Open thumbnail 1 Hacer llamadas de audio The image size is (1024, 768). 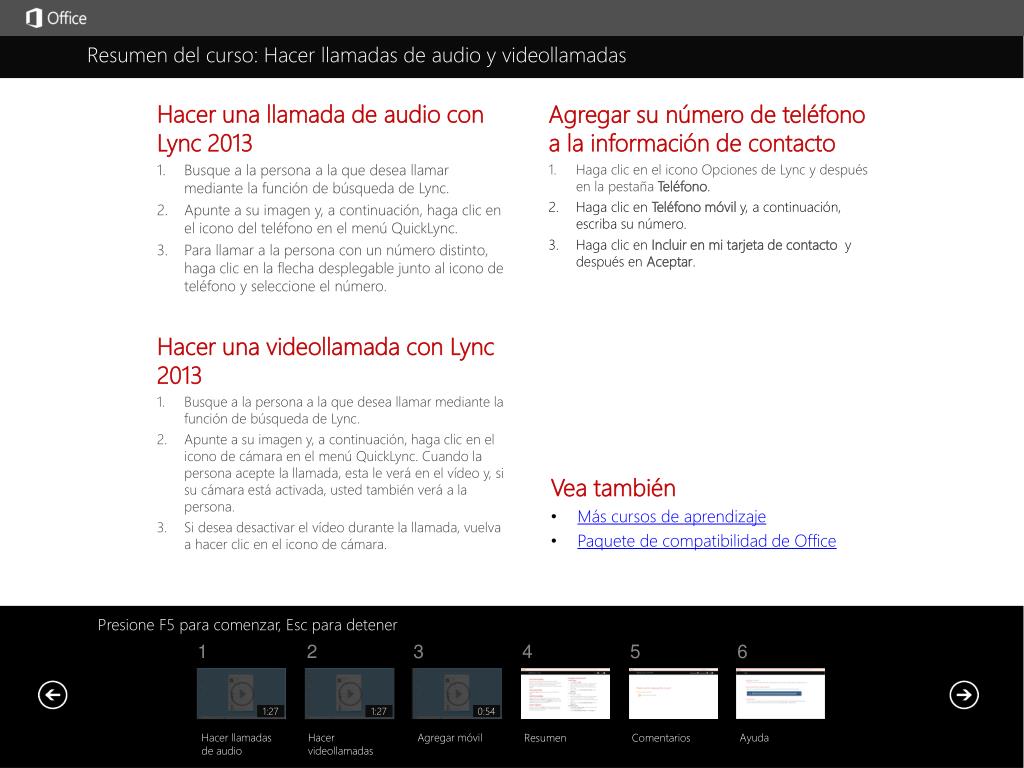point(241,693)
